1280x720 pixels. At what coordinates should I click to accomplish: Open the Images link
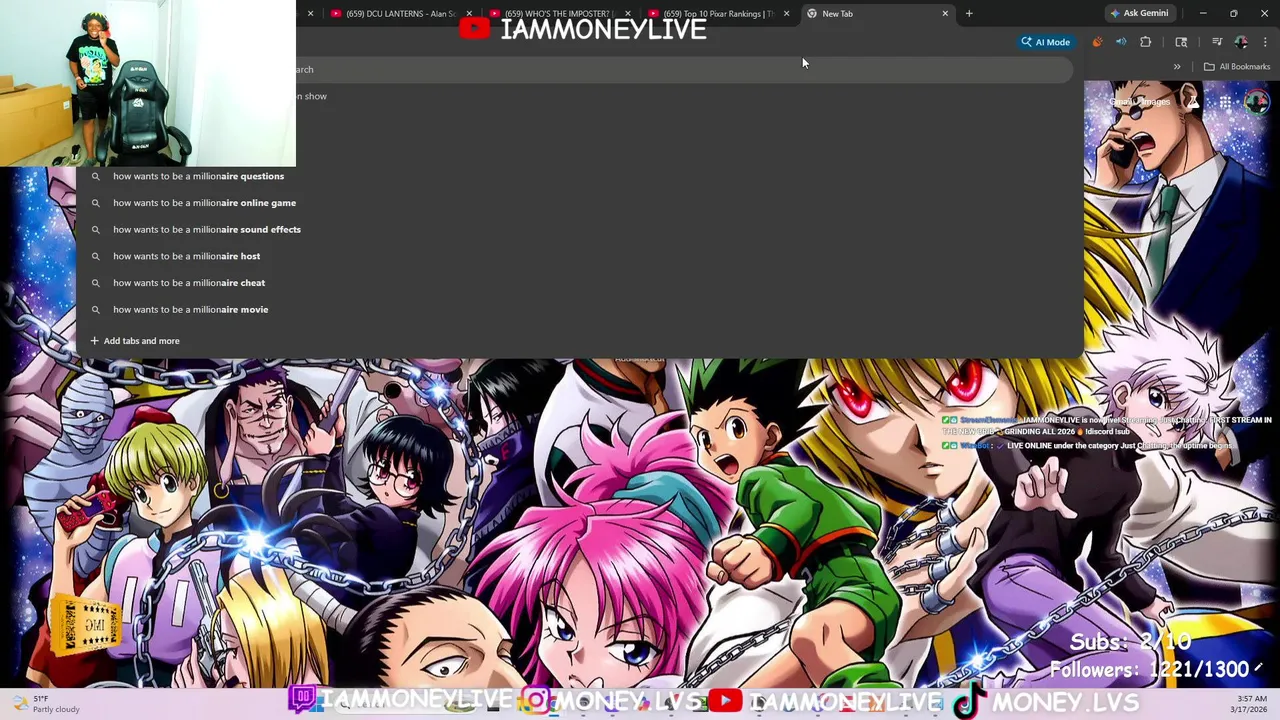[x=1154, y=102]
